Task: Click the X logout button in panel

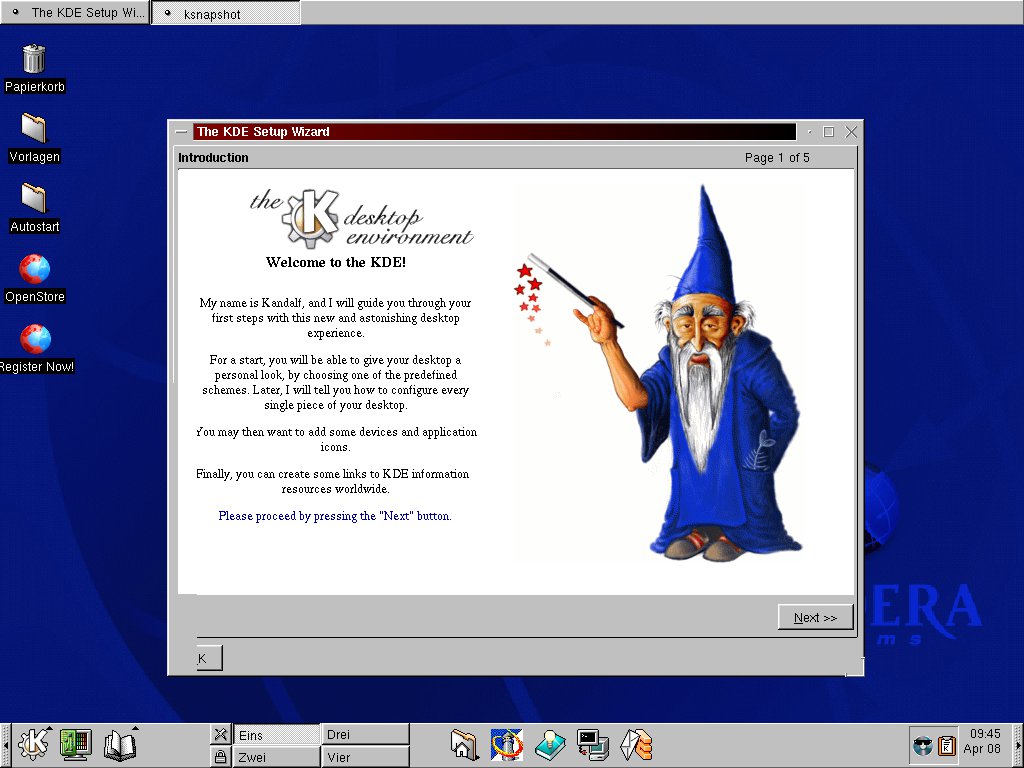Action: tap(220, 734)
